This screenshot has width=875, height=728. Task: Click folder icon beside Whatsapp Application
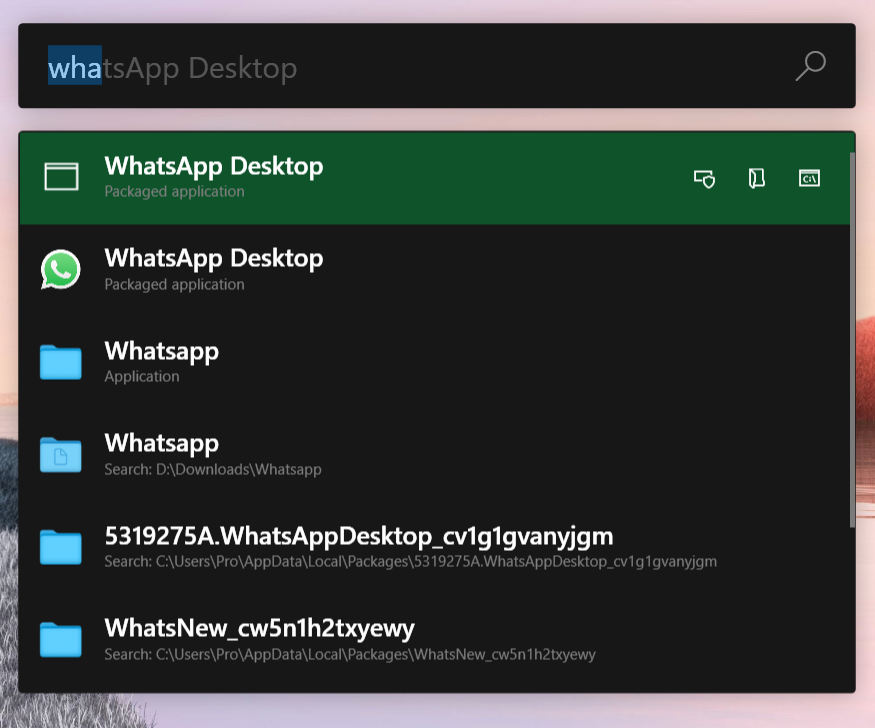coord(61,362)
